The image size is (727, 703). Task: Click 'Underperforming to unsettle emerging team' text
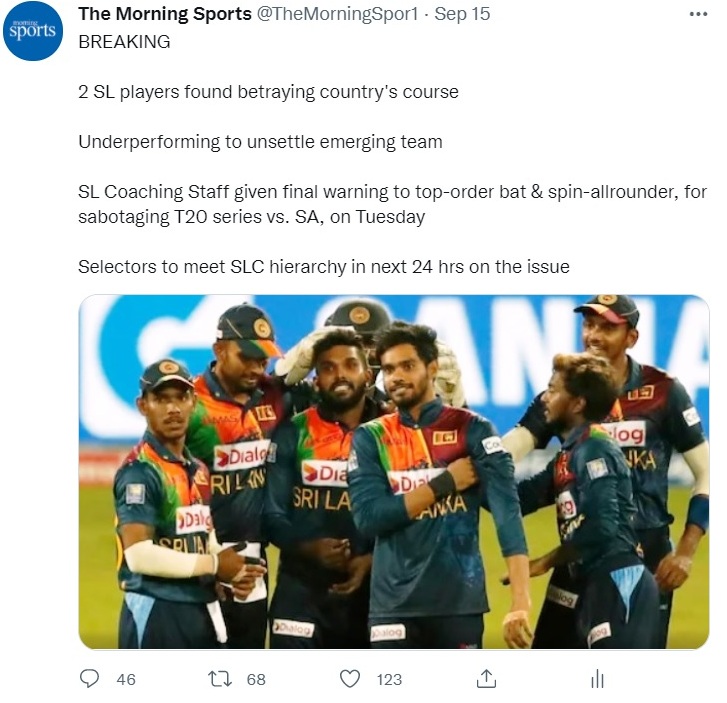tap(260, 142)
